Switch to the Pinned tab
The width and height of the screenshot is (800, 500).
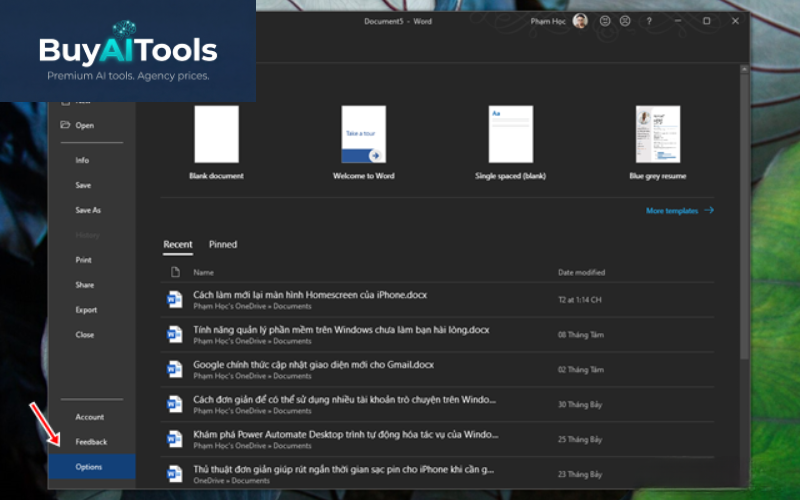click(223, 244)
